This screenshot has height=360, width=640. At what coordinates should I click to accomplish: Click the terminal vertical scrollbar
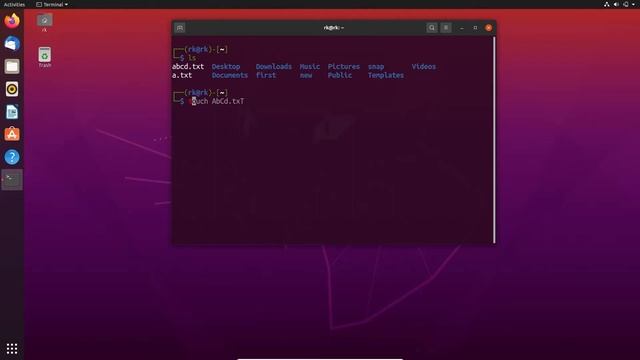pyautogui.click(x=494, y=140)
